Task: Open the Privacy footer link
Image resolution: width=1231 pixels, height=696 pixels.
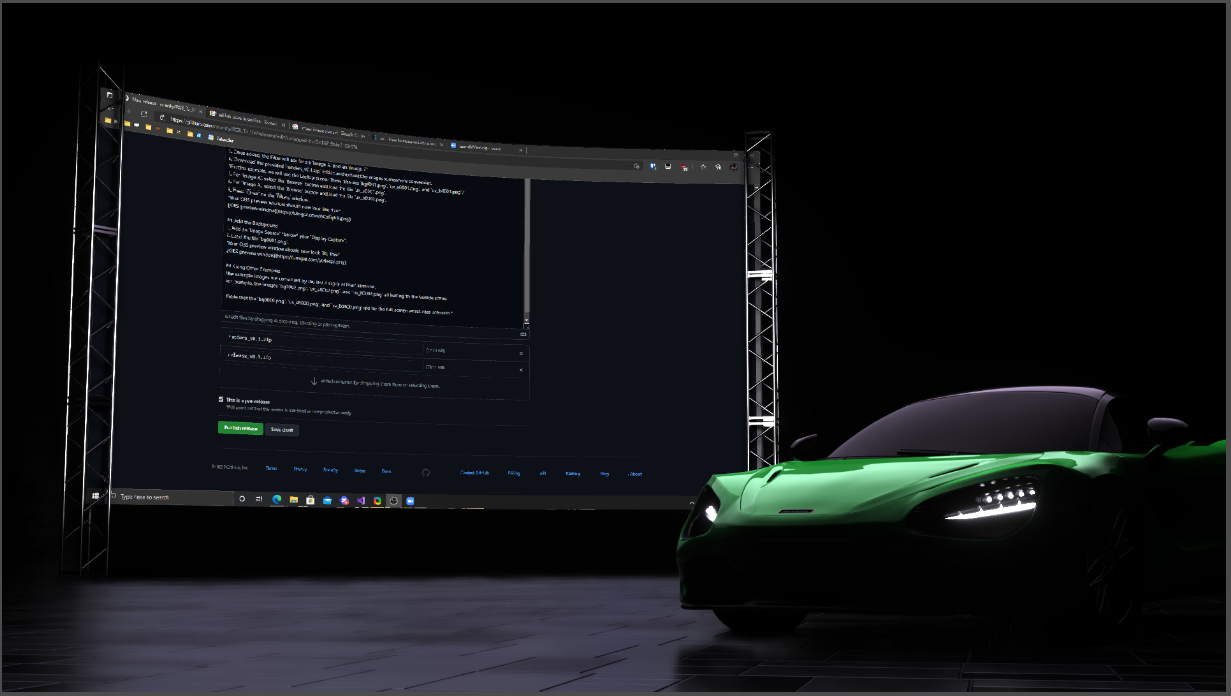Action: click(x=300, y=469)
